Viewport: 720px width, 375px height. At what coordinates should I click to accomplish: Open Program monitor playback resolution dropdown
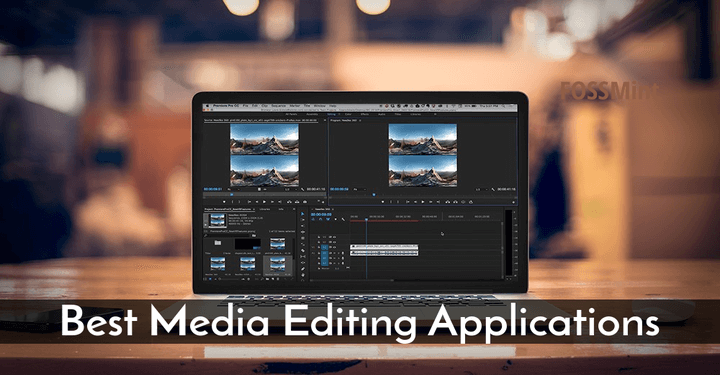[x=483, y=189]
